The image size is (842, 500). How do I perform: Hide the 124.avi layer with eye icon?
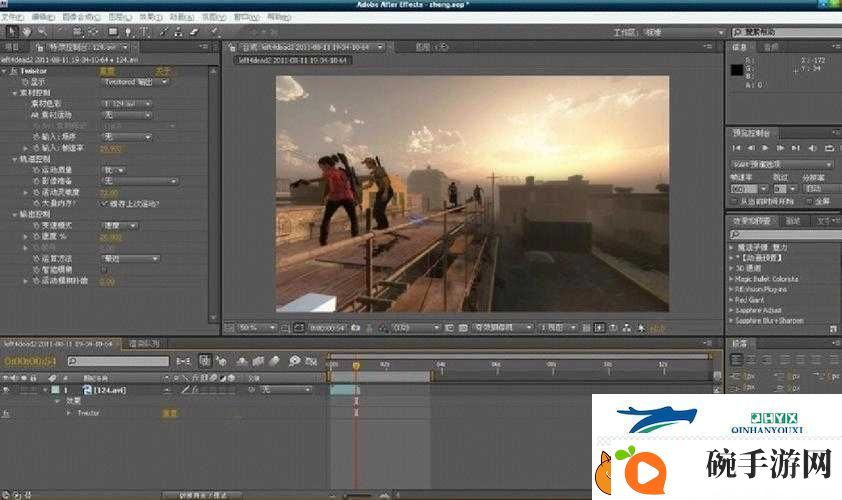pyautogui.click(x=6, y=390)
